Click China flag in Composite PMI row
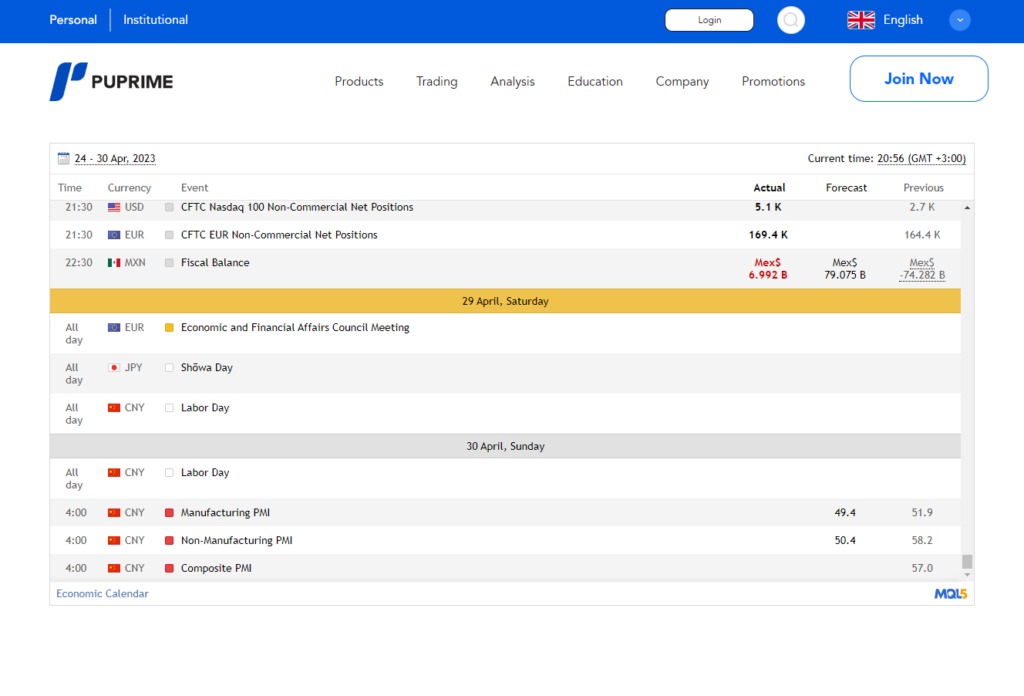This screenshot has height=696, width=1024. (x=114, y=568)
